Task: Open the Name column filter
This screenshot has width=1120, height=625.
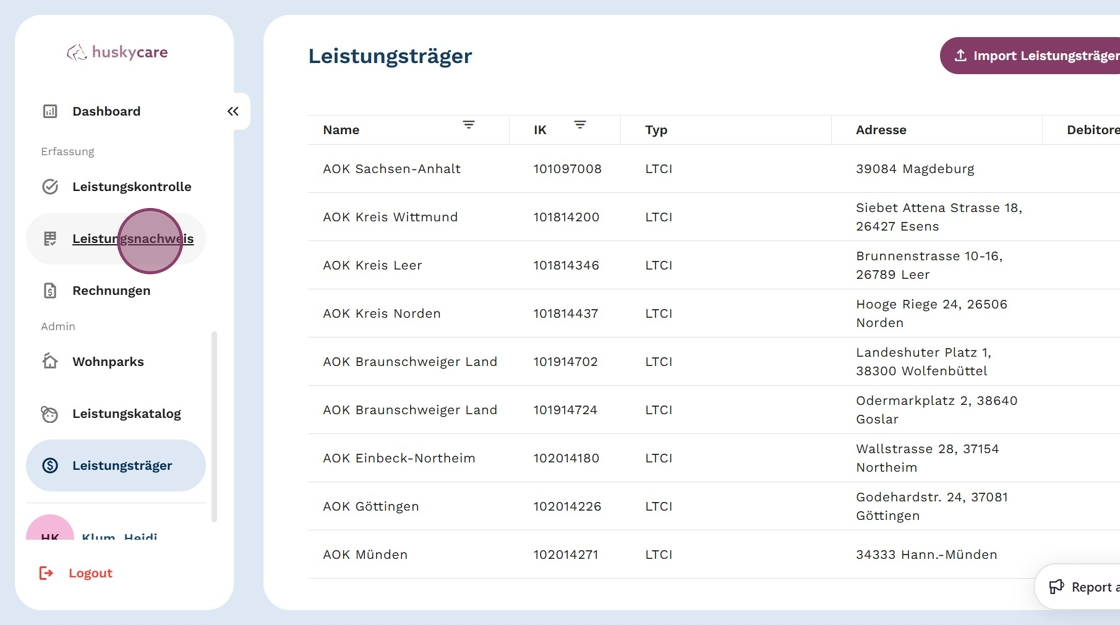Action: (468, 125)
